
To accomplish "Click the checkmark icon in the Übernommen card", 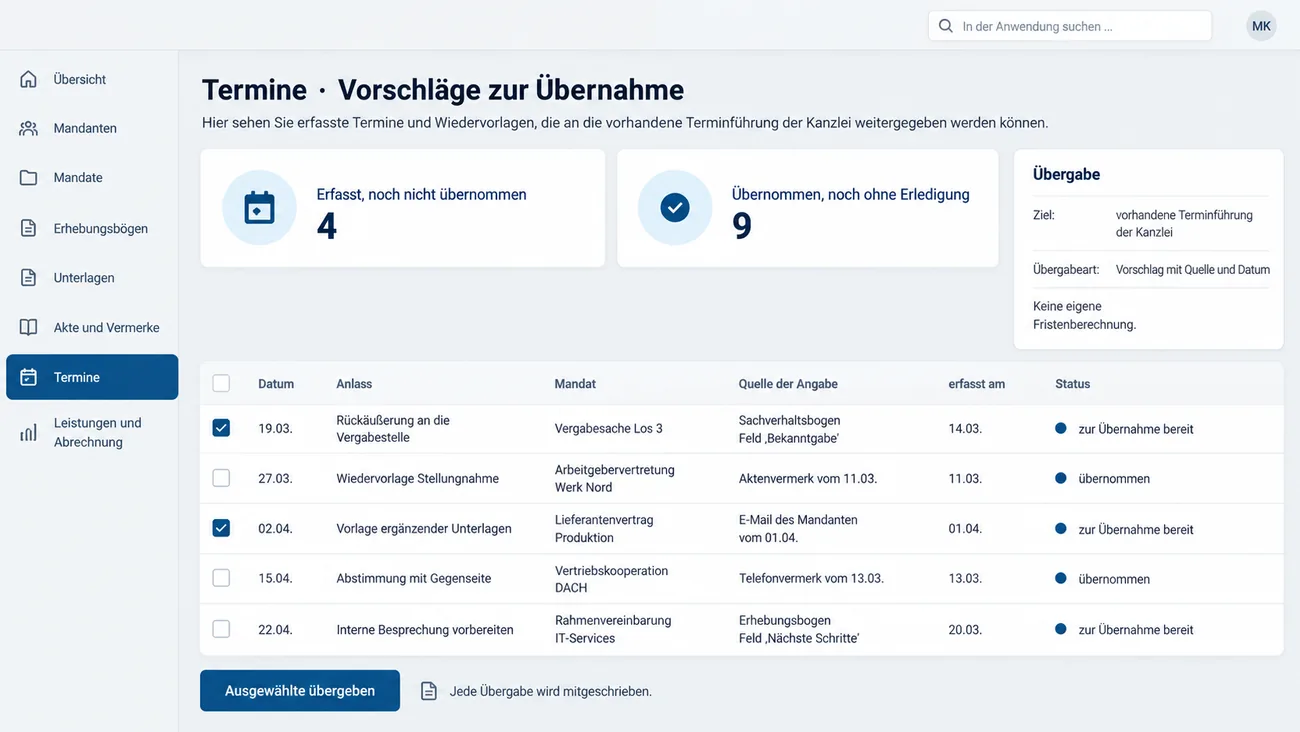I will 675,207.
